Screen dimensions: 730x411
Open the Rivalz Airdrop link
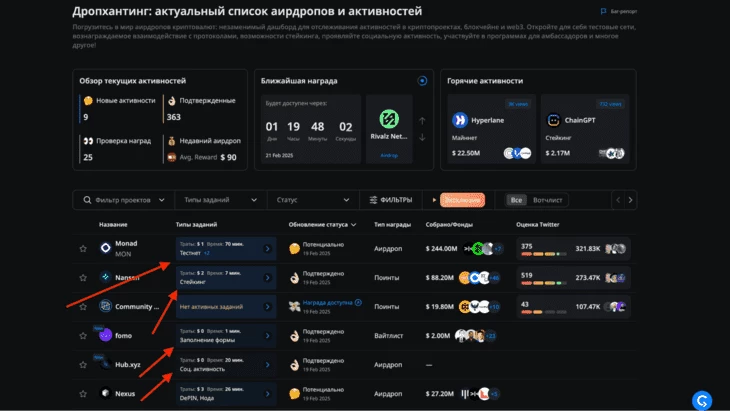pos(389,155)
